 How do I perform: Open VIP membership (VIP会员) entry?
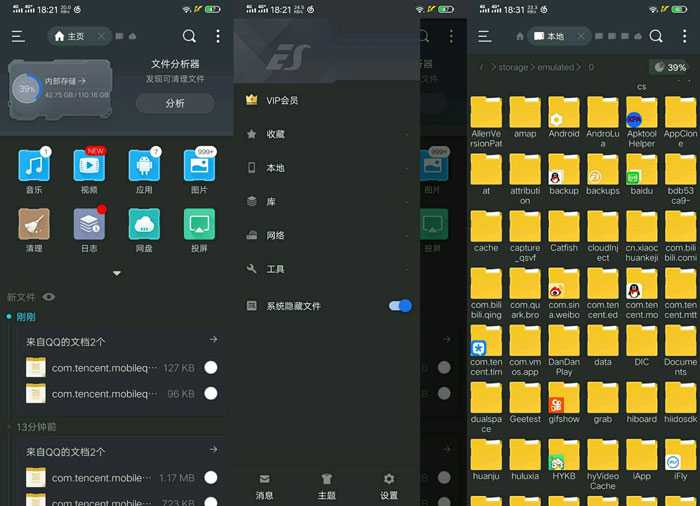[327, 100]
